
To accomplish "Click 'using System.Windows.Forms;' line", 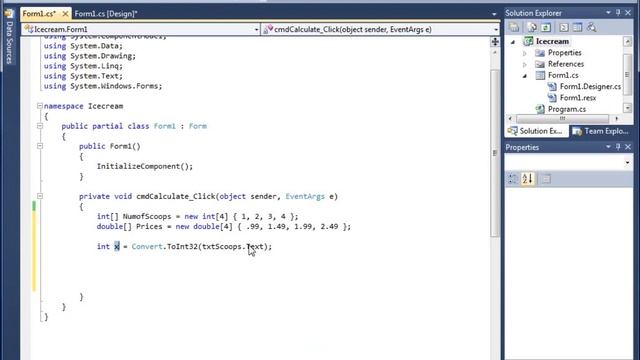I will click(x=103, y=86).
